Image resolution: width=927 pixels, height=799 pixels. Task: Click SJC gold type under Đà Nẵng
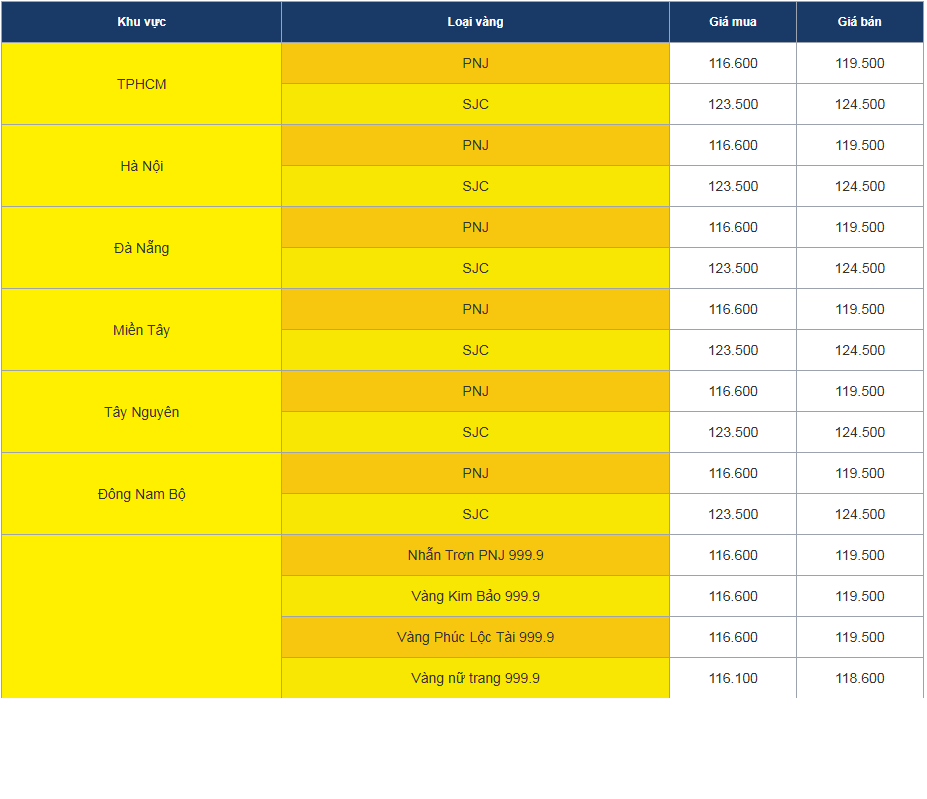pos(475,268)
